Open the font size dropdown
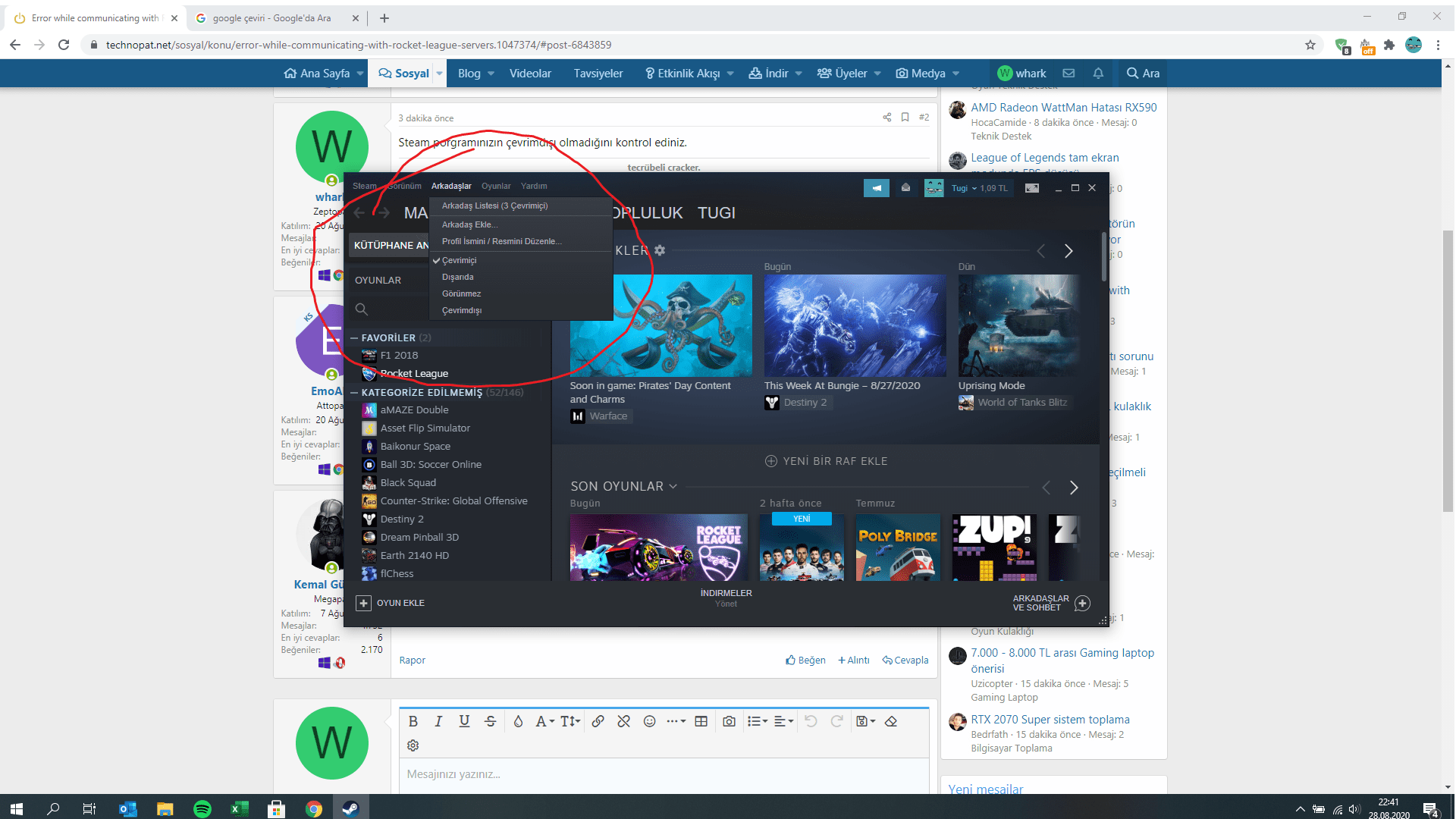 coord(570,721)
